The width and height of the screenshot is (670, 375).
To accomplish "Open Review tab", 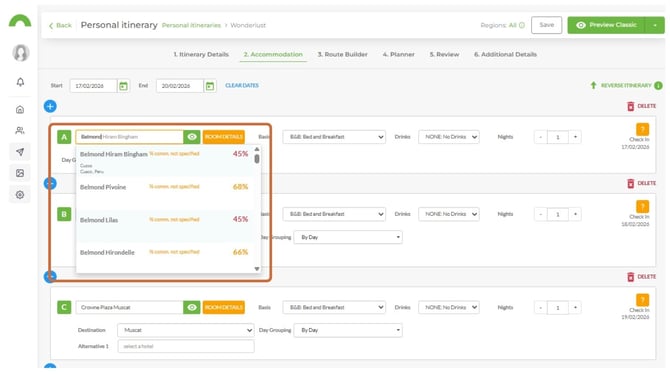I will tap(444, 55).
